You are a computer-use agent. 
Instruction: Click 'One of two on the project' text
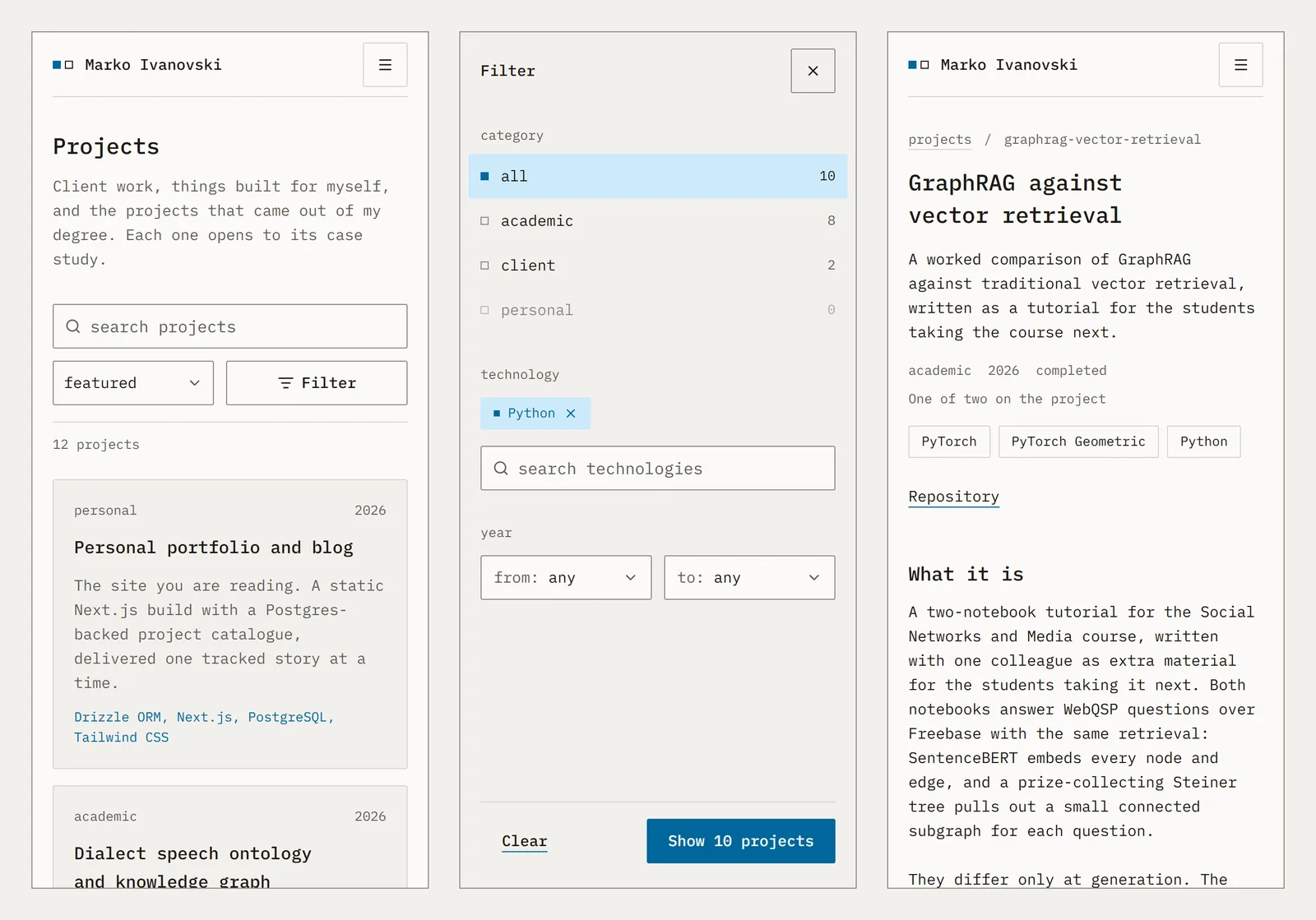tap(1007, 399)
